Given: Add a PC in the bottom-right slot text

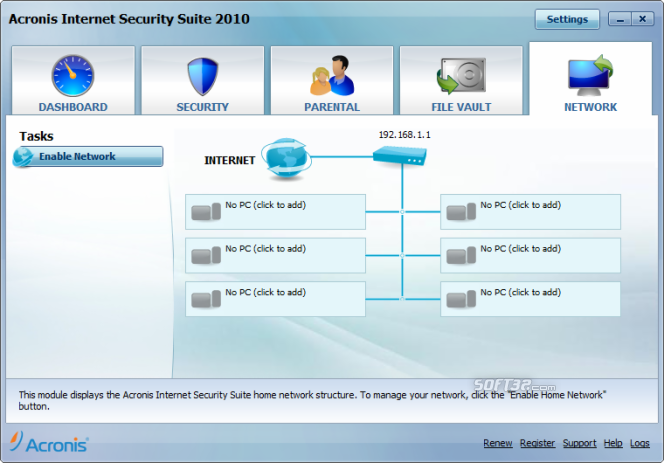Looking at the screenshot, I should (x=520, y=292).
